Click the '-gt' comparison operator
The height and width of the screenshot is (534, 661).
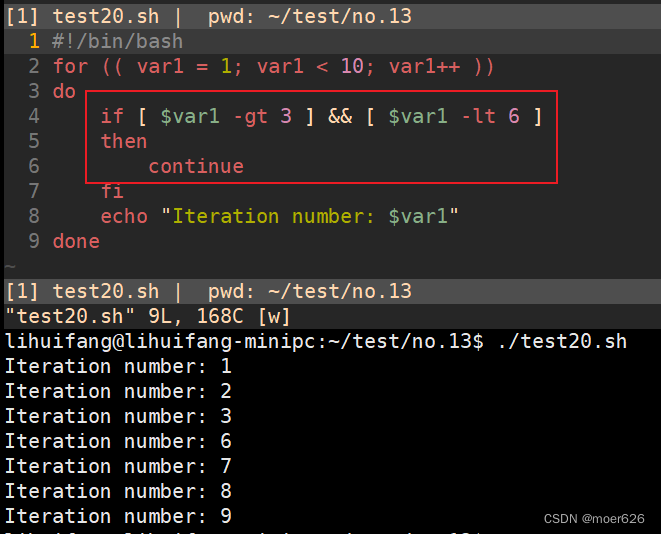point(250,117)
